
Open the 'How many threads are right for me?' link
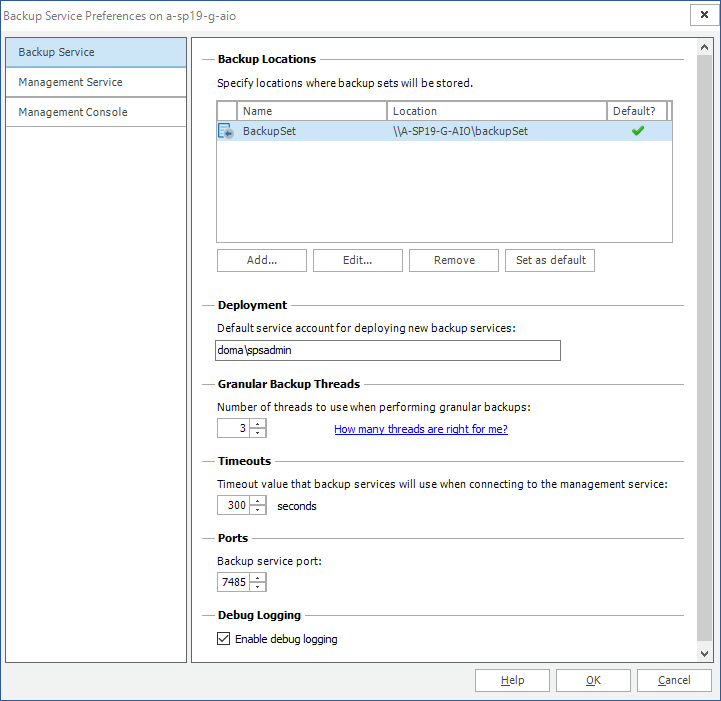(x=421, y=429)
